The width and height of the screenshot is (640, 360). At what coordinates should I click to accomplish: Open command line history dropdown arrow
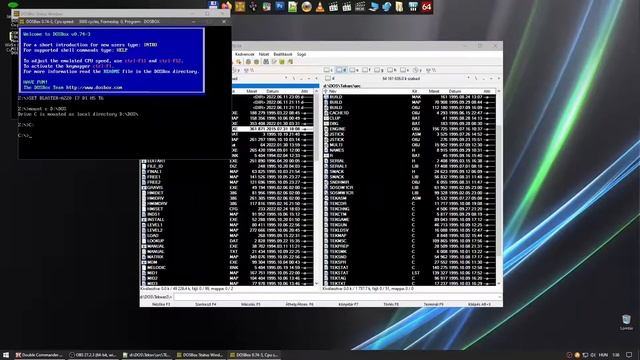click(500, 297)
